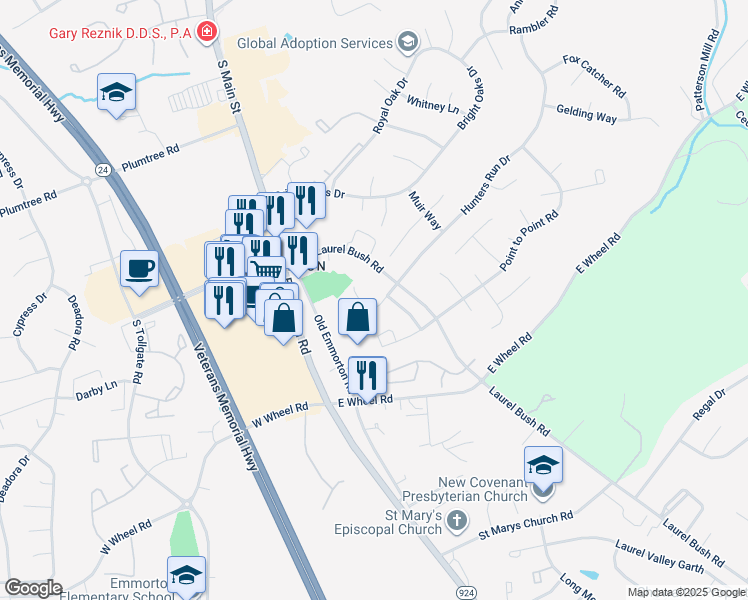The width and height of the screenshot is (748, 600).
Task: Click the Google logo
Action: coord(33,588)
